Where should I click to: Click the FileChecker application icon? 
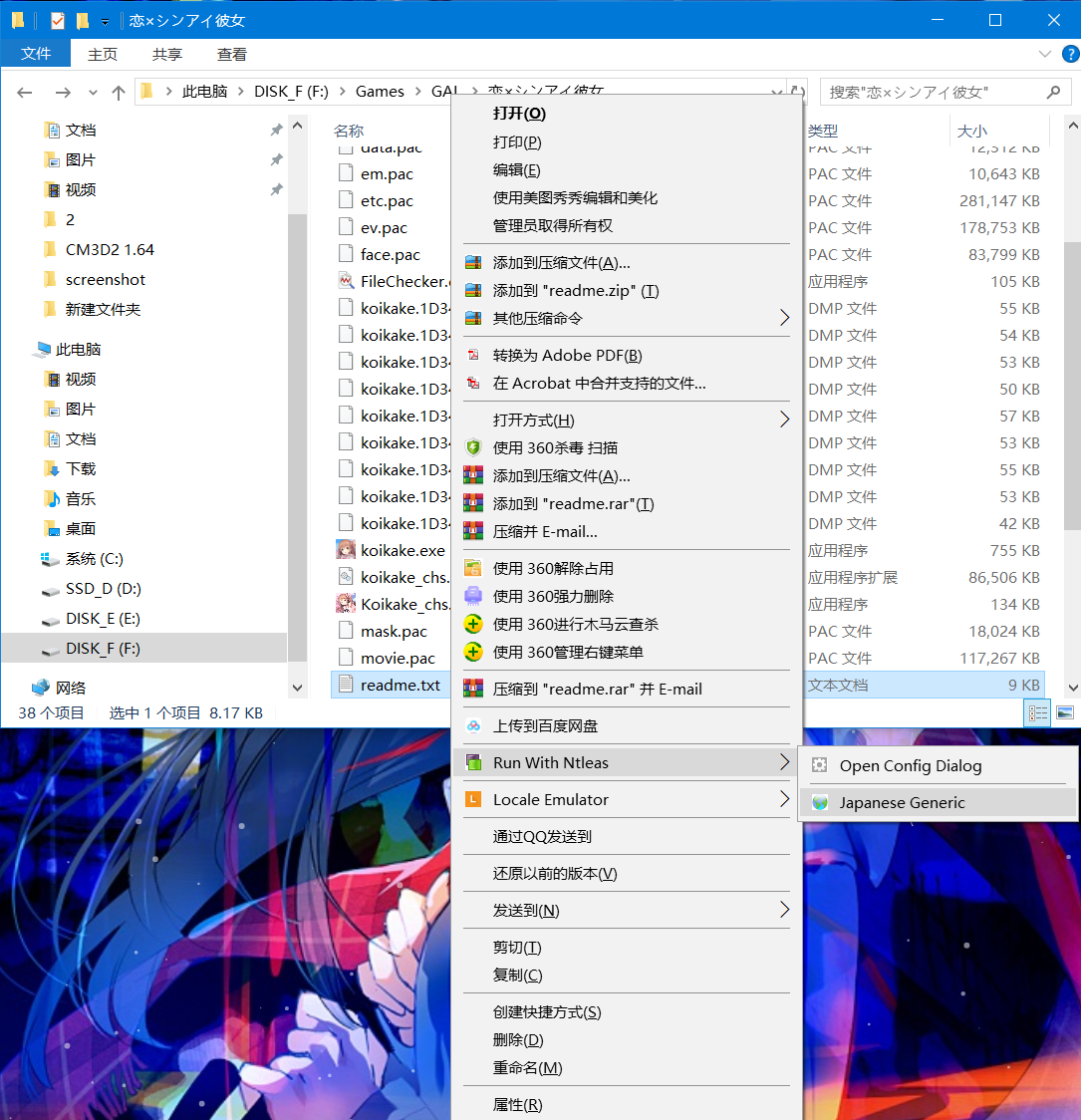pos(346,281)
